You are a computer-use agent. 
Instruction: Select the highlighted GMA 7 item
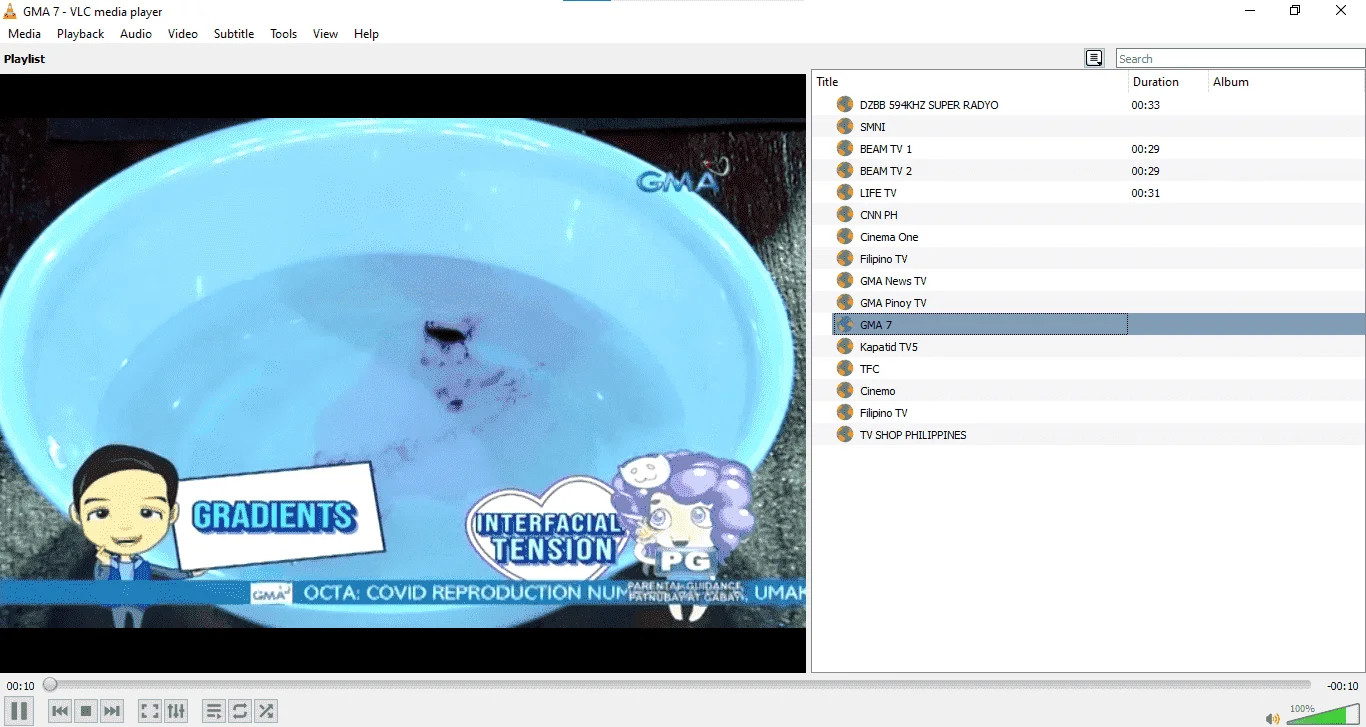coord(1098,325)
